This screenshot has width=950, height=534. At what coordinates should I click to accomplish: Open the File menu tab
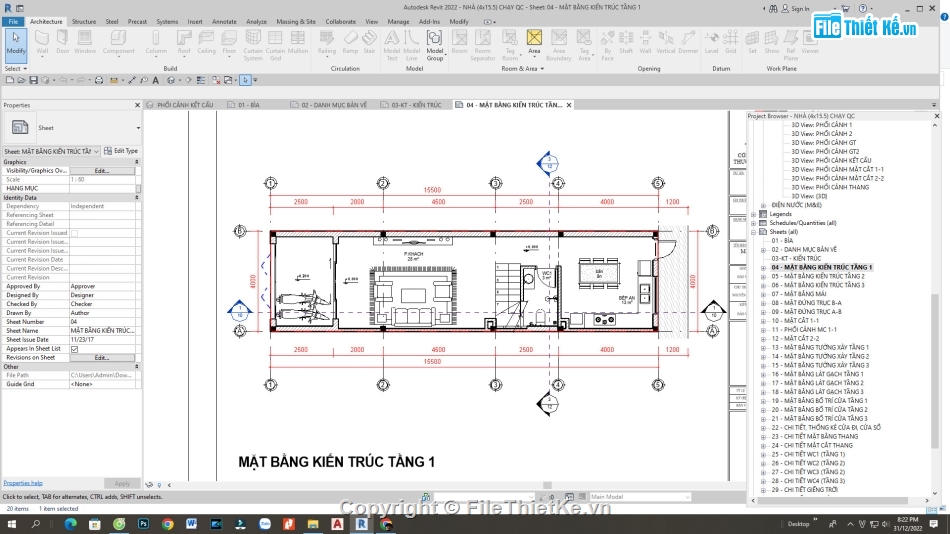click(13, 21)
